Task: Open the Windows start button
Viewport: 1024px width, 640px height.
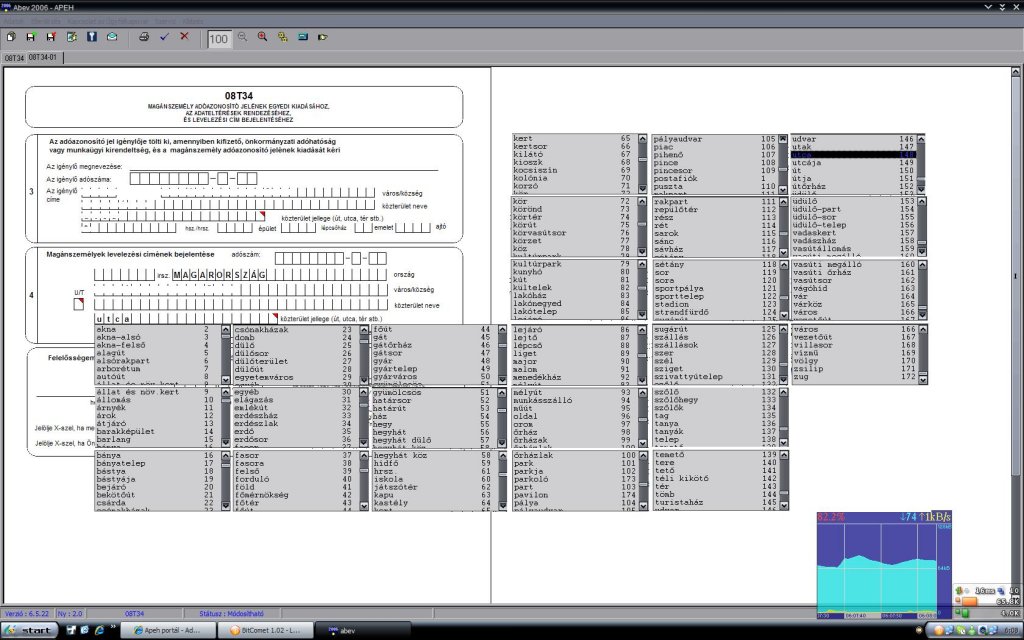Action: [x=30, y=630]
